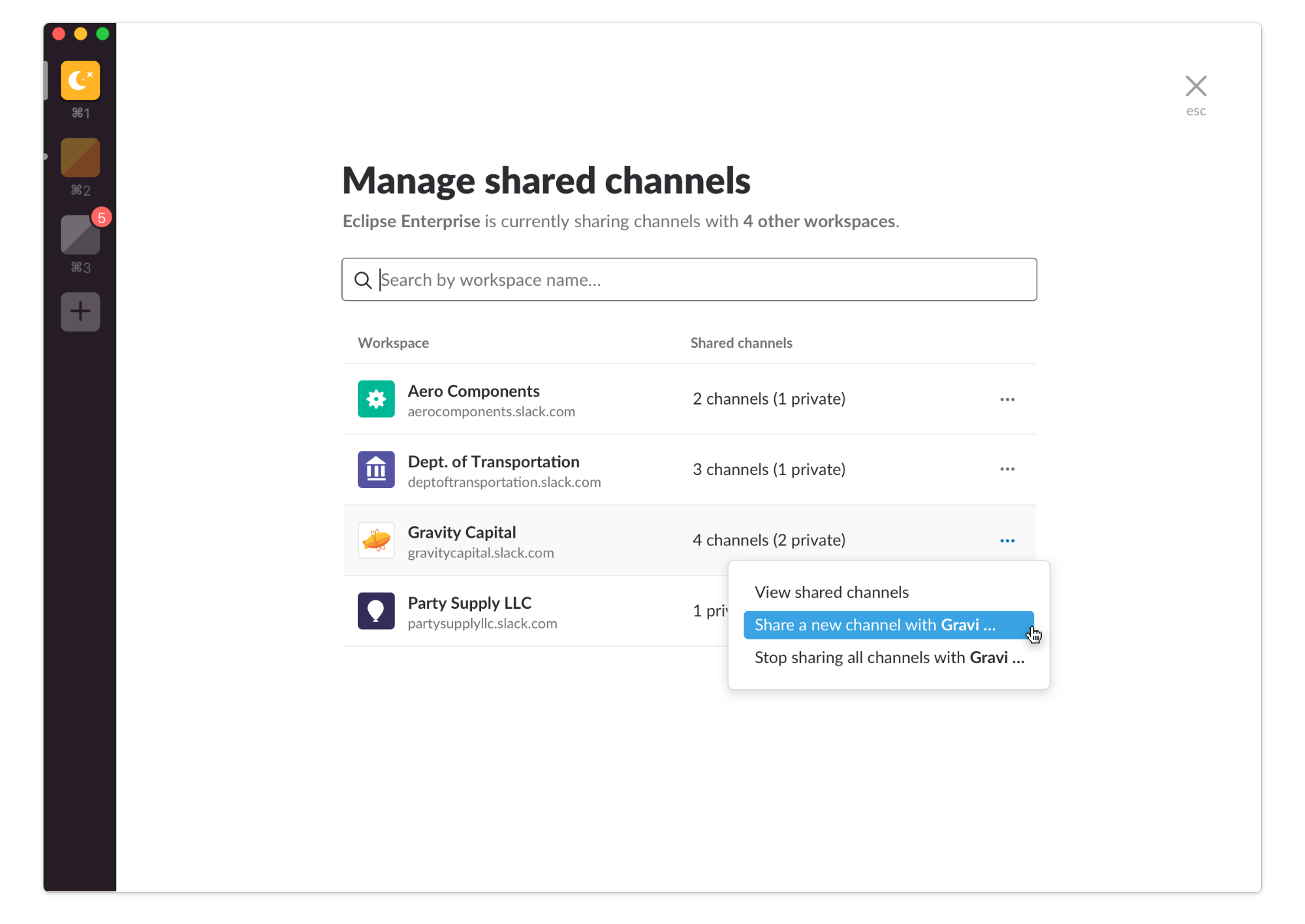Add a new workspace with plus button
The height and width of the screenshot is (924, 1305).
80,311
